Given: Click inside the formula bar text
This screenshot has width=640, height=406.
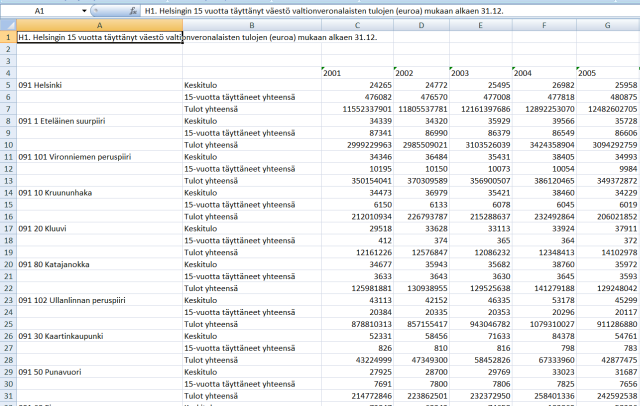Looking at the screenshot, I should click(x=324, y=11).
